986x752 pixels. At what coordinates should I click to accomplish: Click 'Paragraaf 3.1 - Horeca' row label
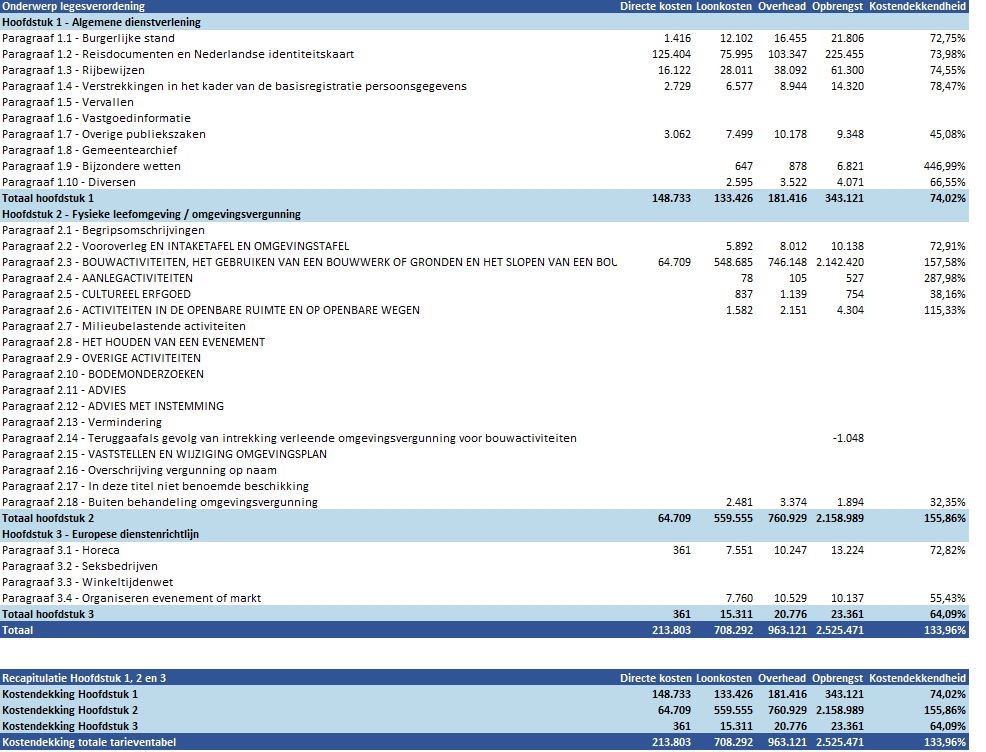(61, 550)
